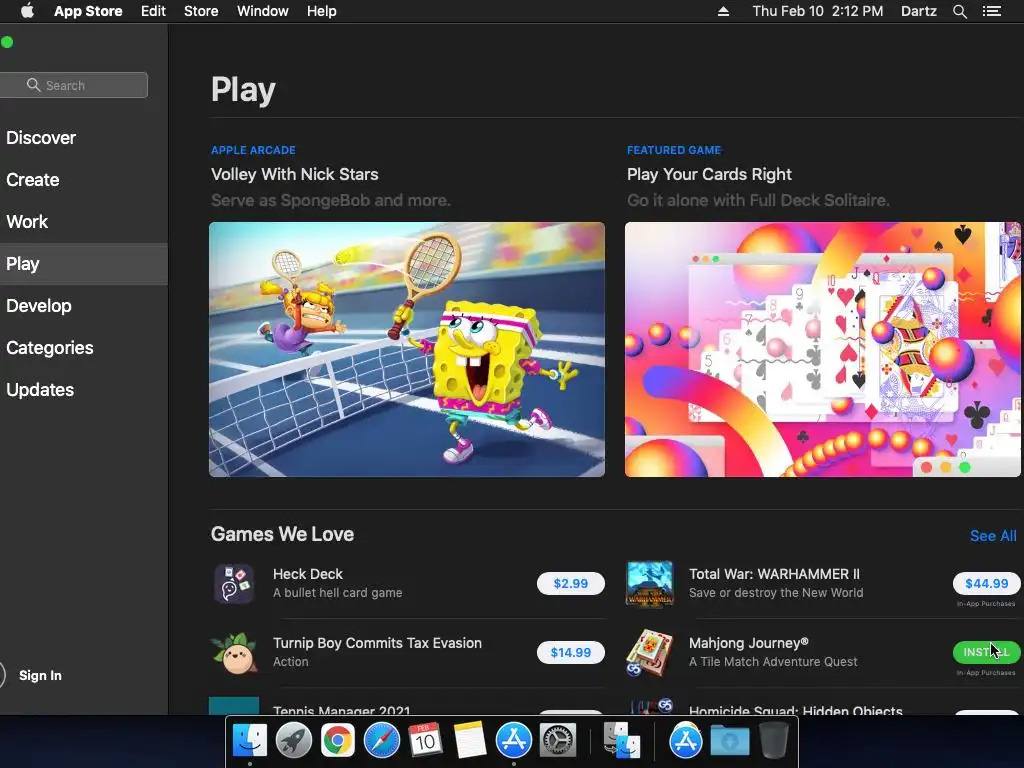Open Google Chrome in the Dock
1024x768 pixels.
(337, 741)
